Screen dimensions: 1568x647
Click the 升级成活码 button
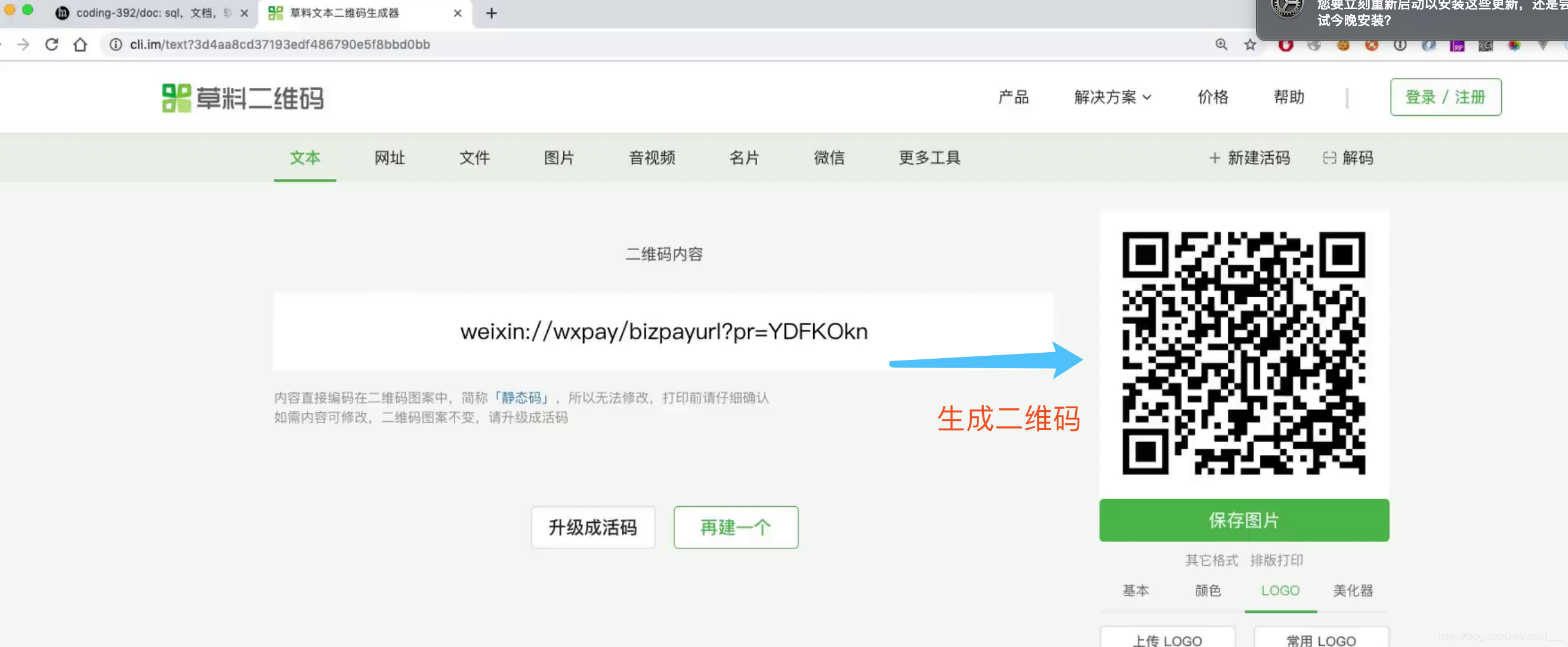tap(593, 527)
